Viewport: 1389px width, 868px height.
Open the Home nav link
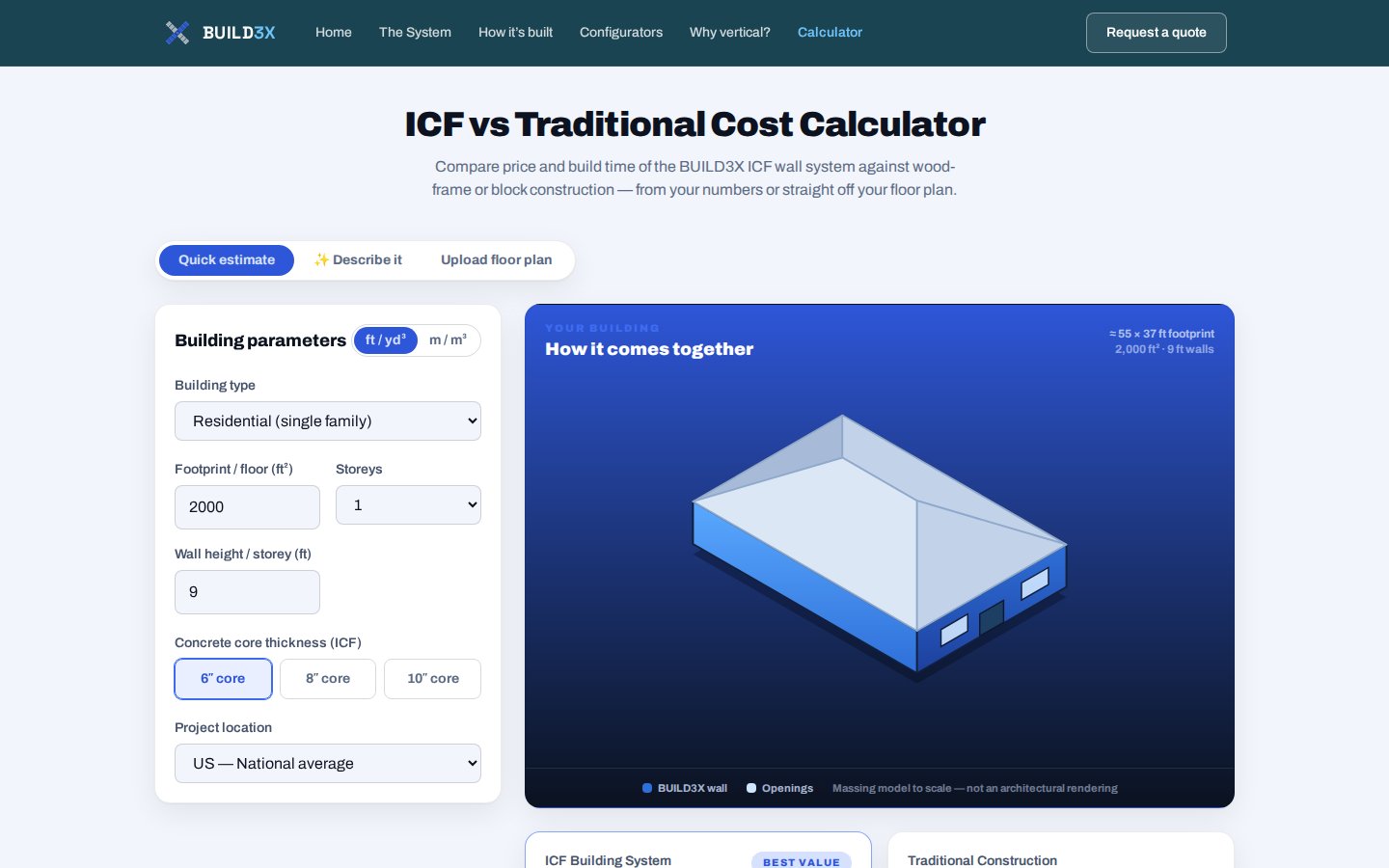[334, 33]
